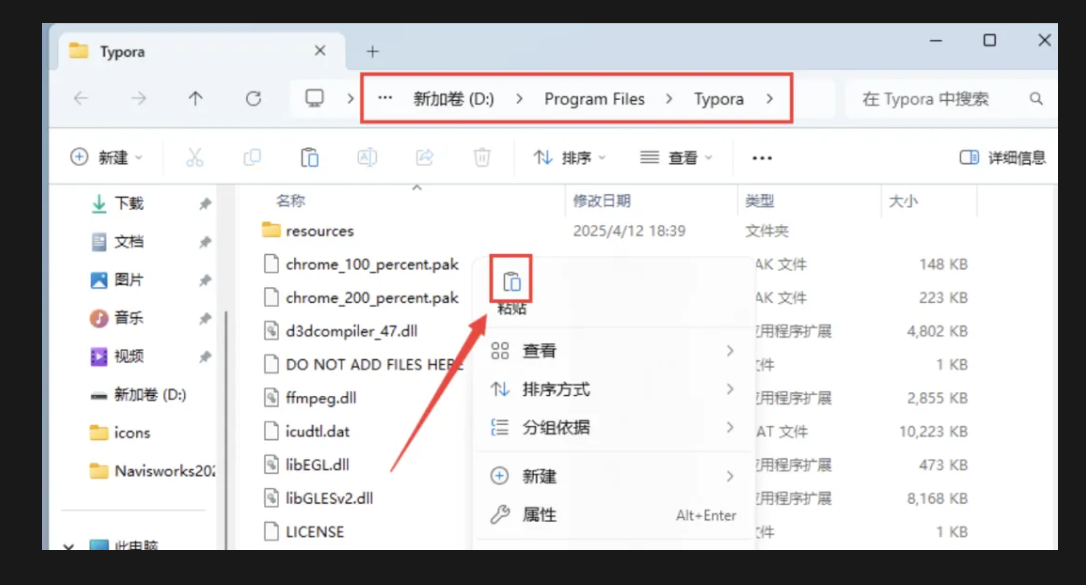Viewport: 1086px width, 585px height.
Task: Click the Copy icon in toolbar
Action: [252, 158]
